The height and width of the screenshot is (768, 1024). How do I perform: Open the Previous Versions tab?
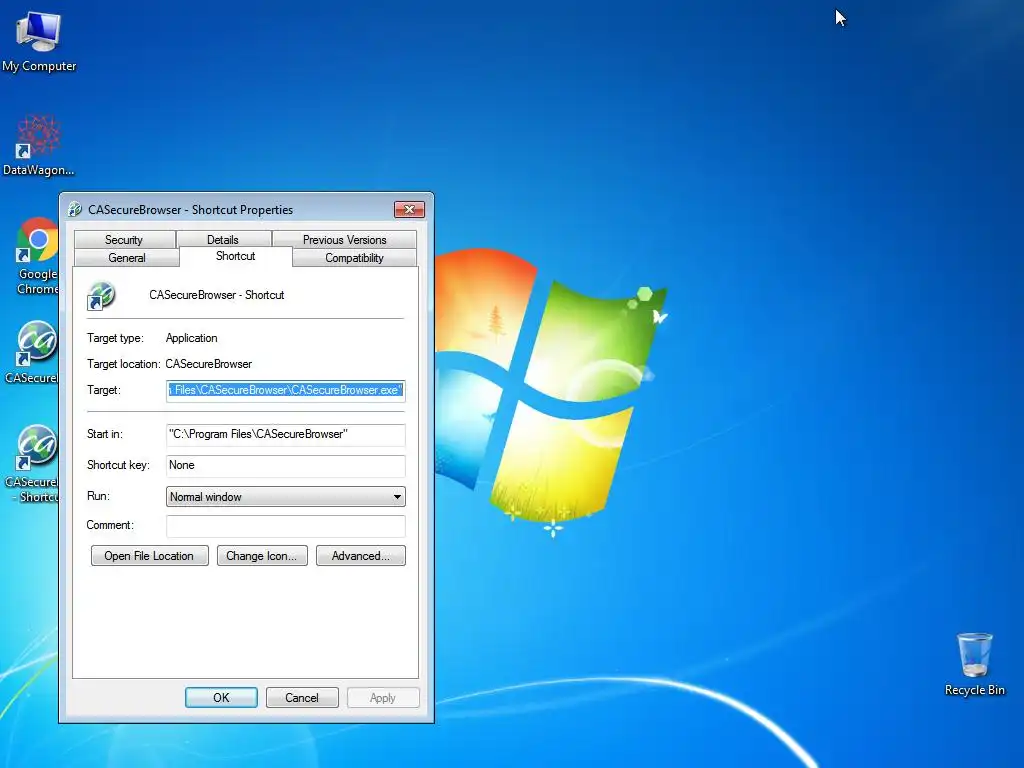[344, 240]
